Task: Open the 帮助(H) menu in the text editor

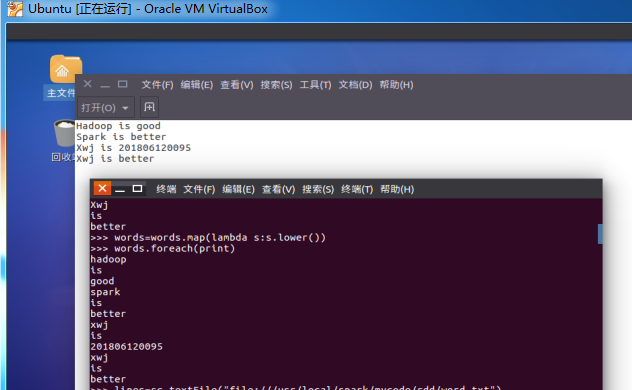Action: click(396, 85)
